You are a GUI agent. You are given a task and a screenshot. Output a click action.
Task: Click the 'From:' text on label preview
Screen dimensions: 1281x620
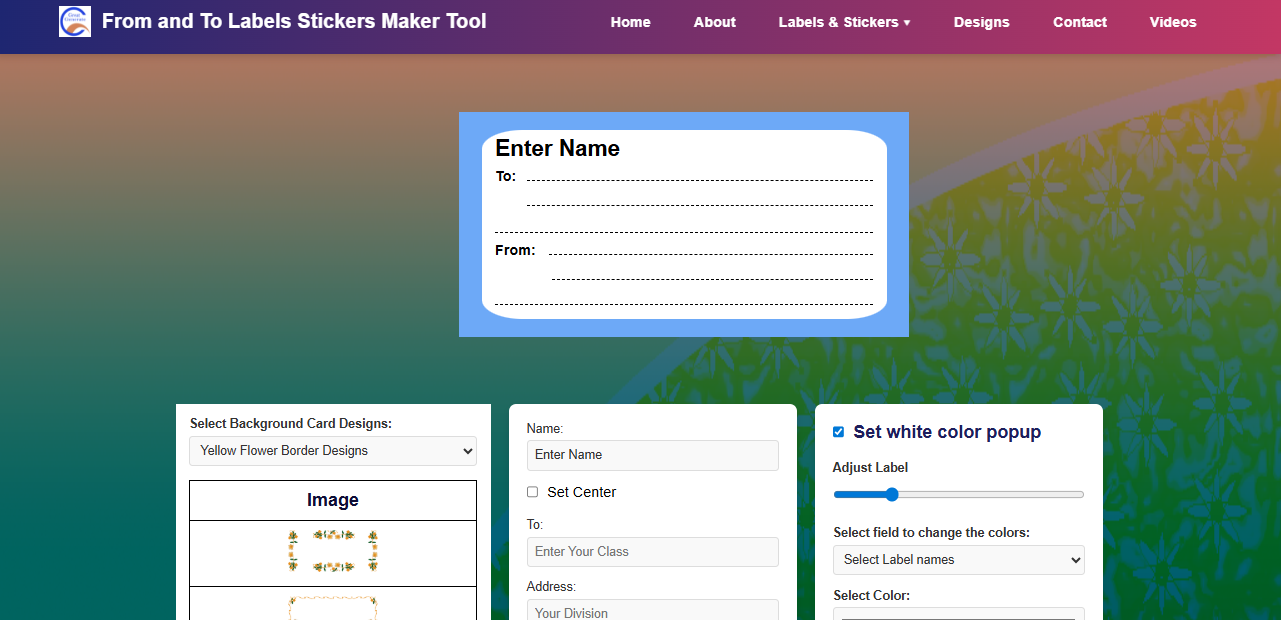click(x=515, y=250)
